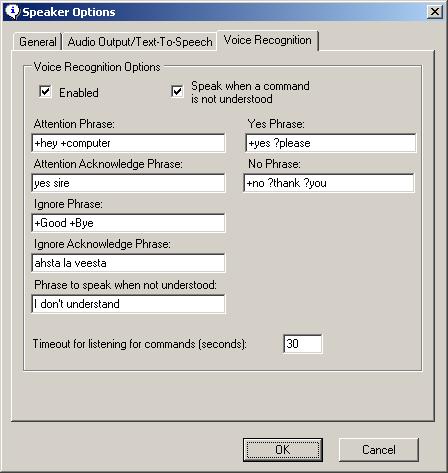Select the Voice Recognition tab
The image size is (448, 473).
(268, 40)
